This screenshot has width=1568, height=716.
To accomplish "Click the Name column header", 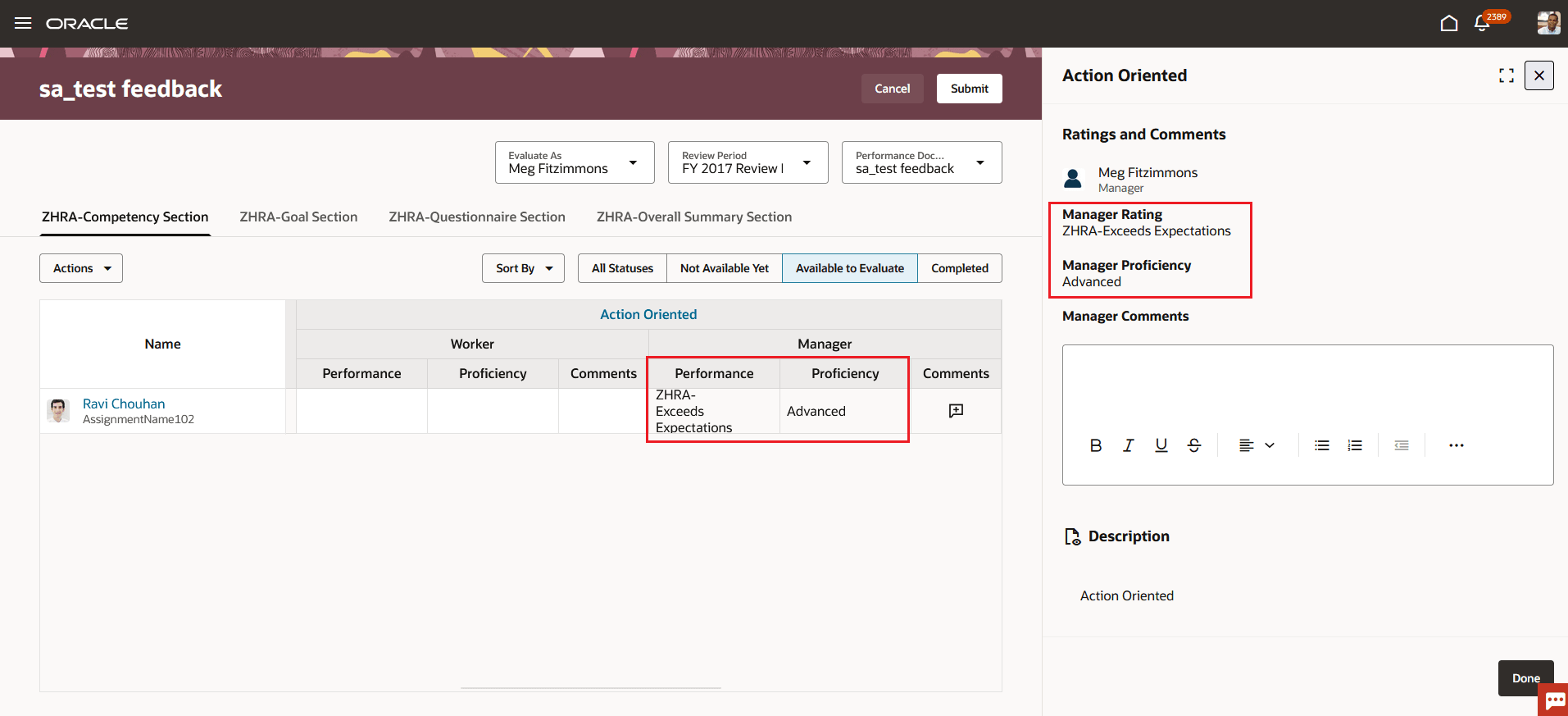I will (162, 344).
